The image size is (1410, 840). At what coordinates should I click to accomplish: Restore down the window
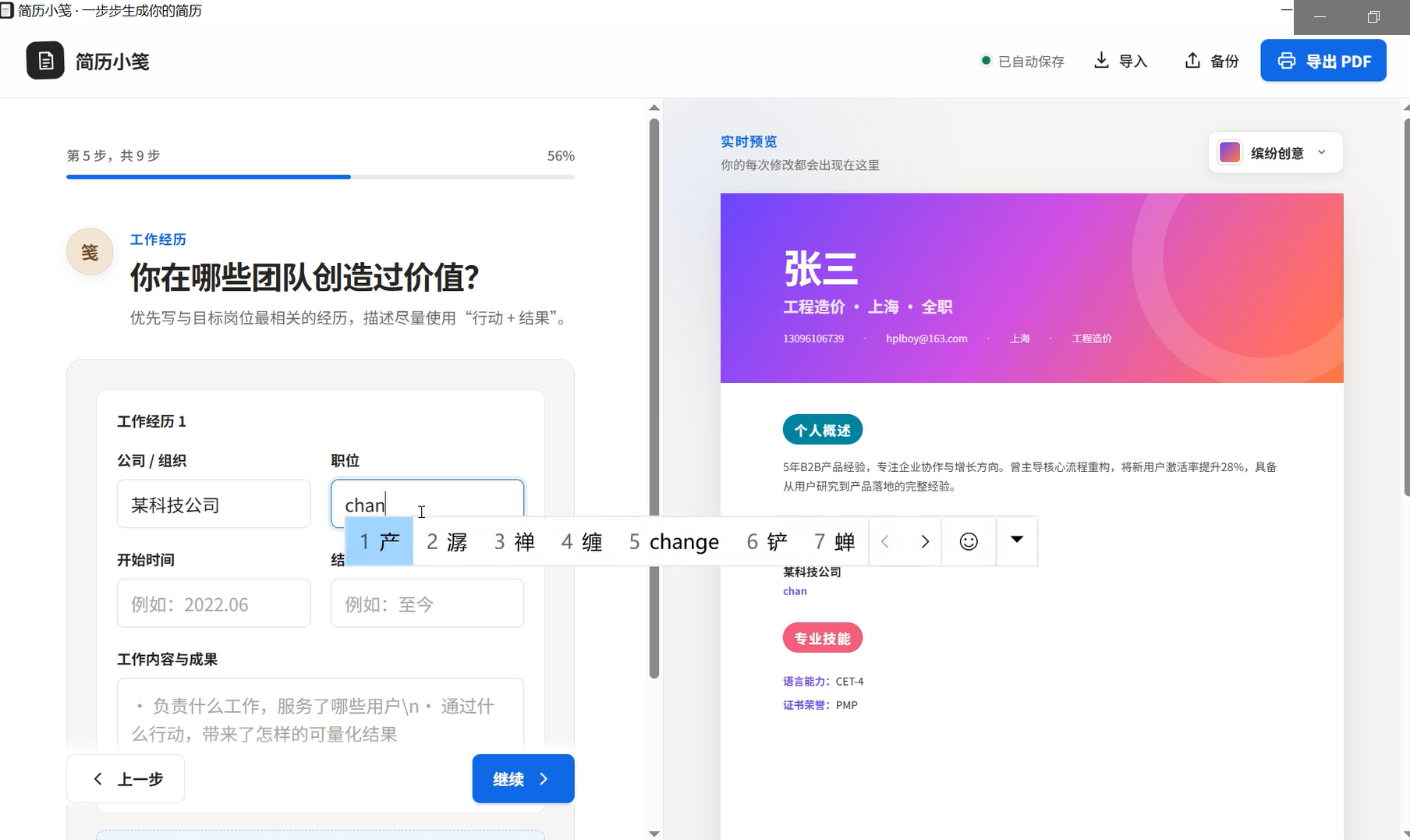tap(1373, 16)
